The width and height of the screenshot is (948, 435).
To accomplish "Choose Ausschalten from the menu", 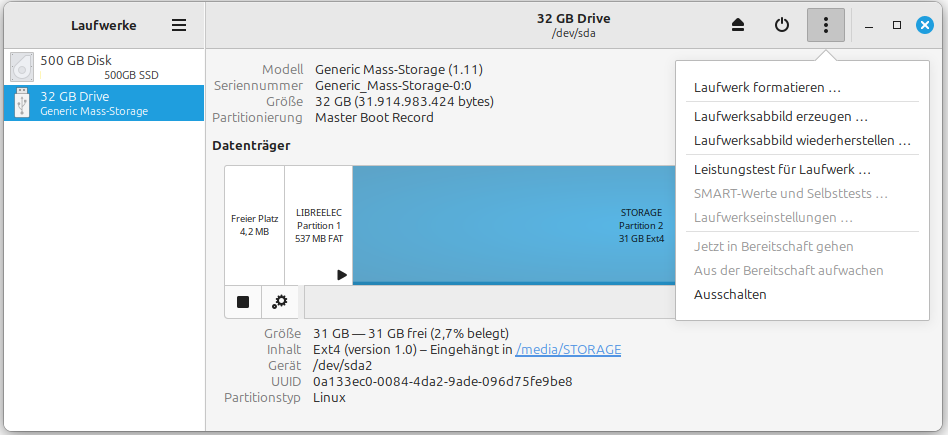I will coord(802,295).
